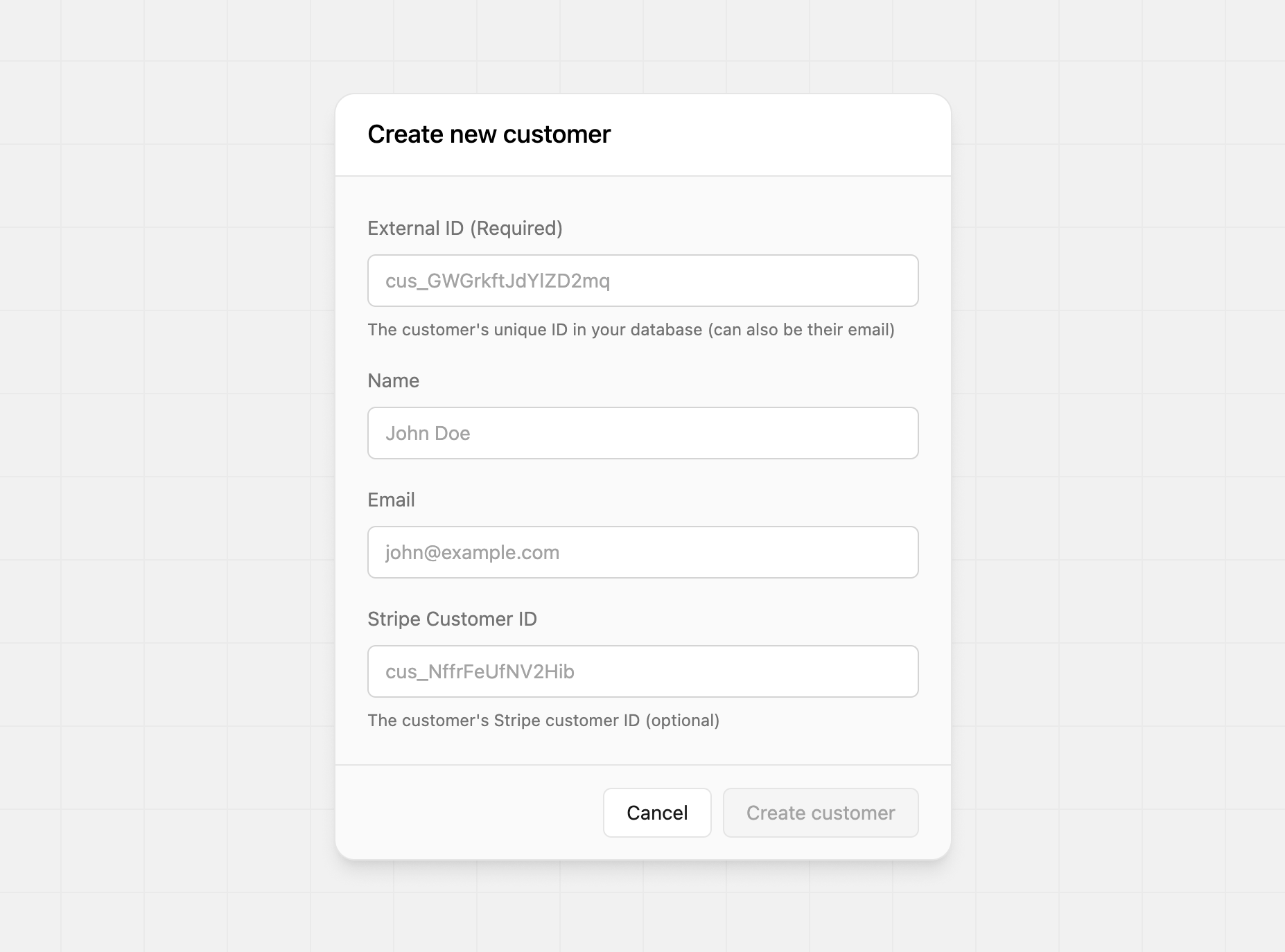The image size is (1285, 952).
Task: Focus the Stripe Customer ID field
Action: pyautogui.click(x=642, y=671)
